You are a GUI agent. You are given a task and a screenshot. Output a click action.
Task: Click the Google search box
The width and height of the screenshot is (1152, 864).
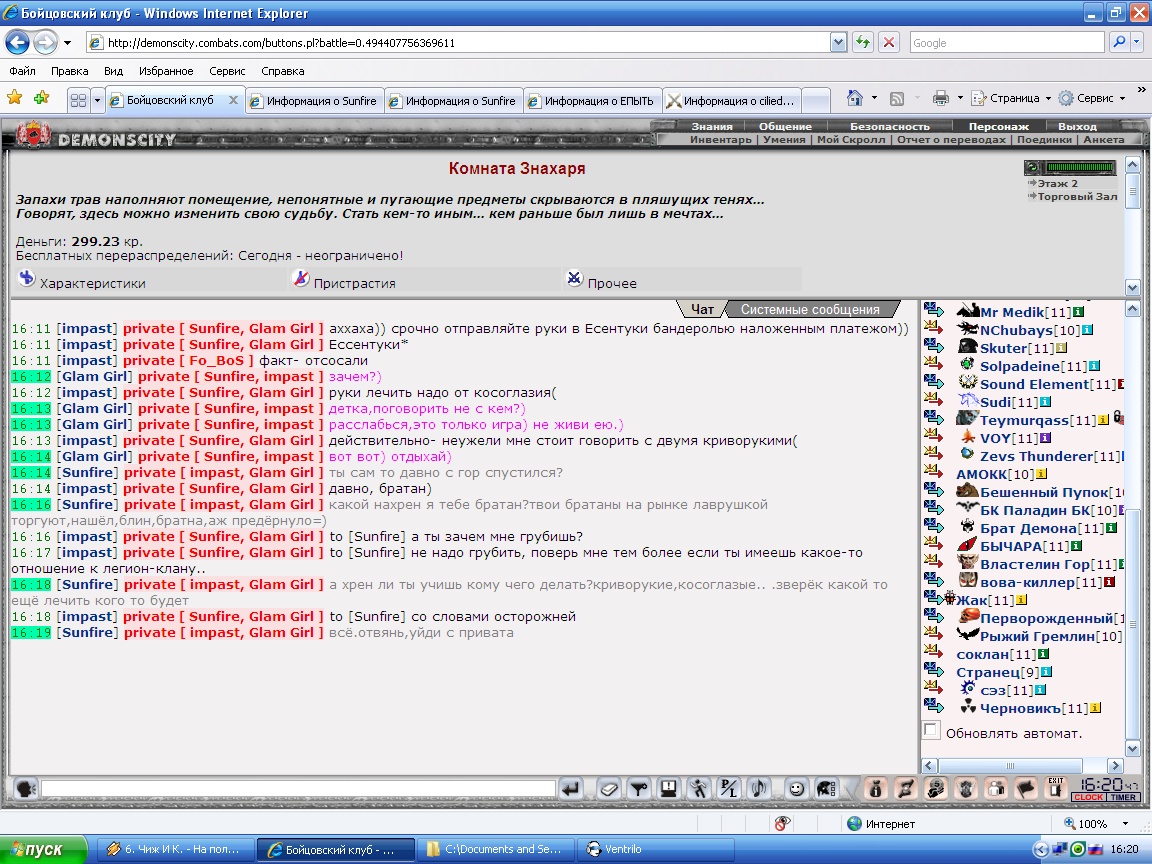point(1007,43)
